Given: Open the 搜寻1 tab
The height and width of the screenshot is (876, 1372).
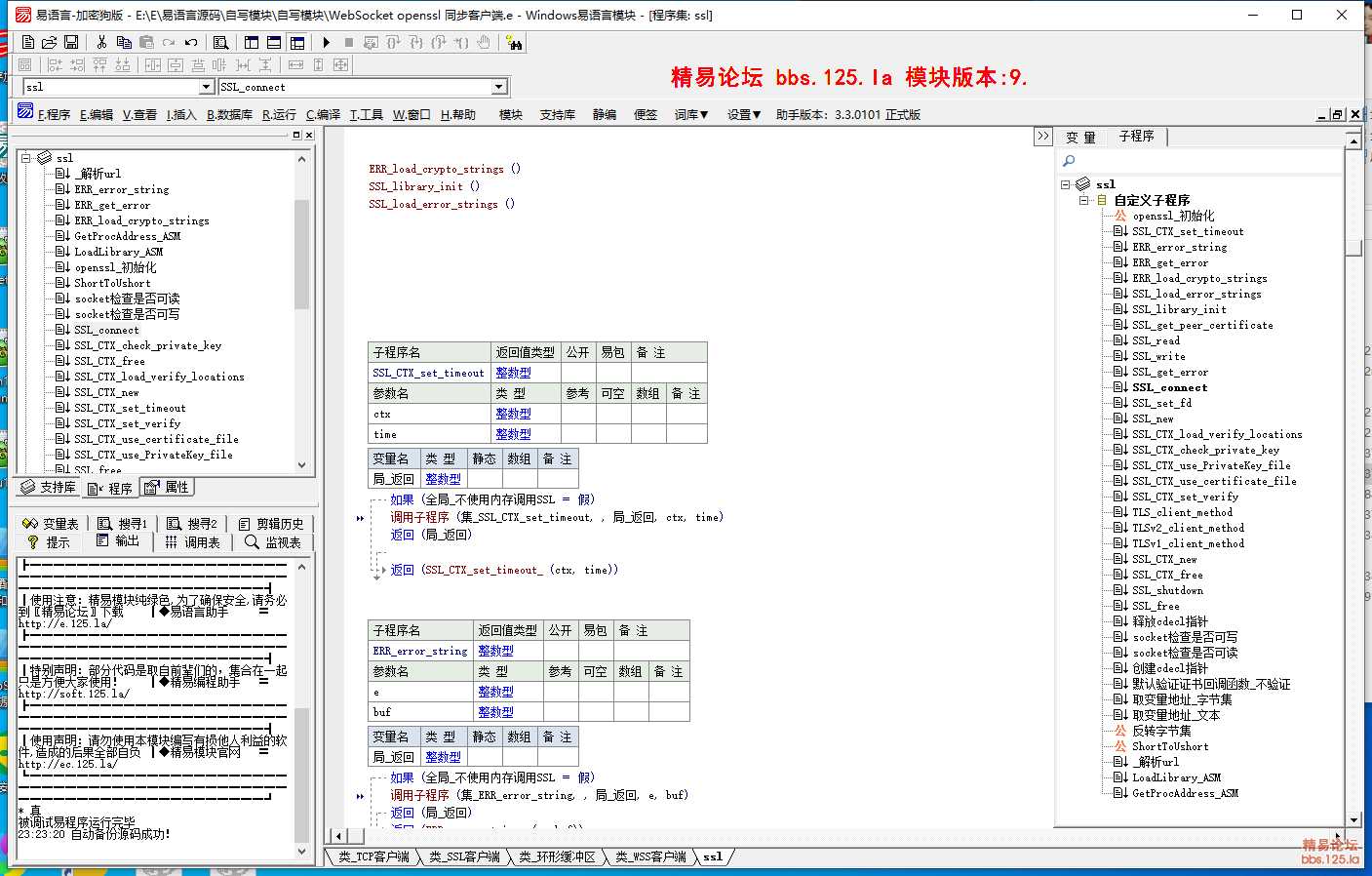Looking at the screenshot, I should (x=123, y=524).
